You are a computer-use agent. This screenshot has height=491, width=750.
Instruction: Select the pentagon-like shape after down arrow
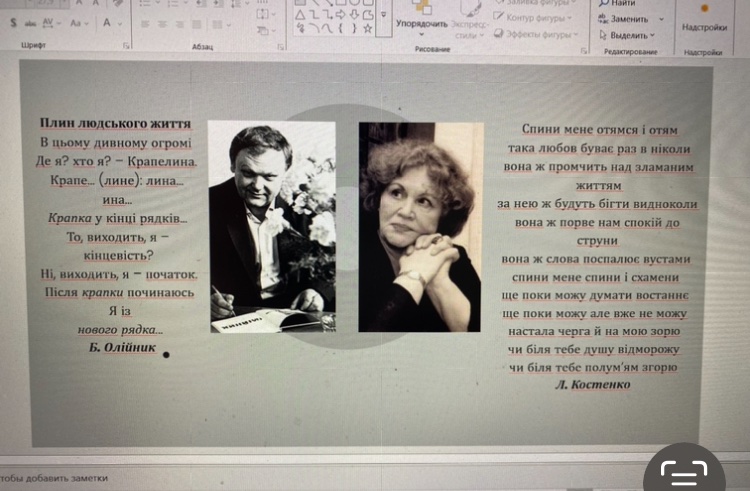click(367, 15)
